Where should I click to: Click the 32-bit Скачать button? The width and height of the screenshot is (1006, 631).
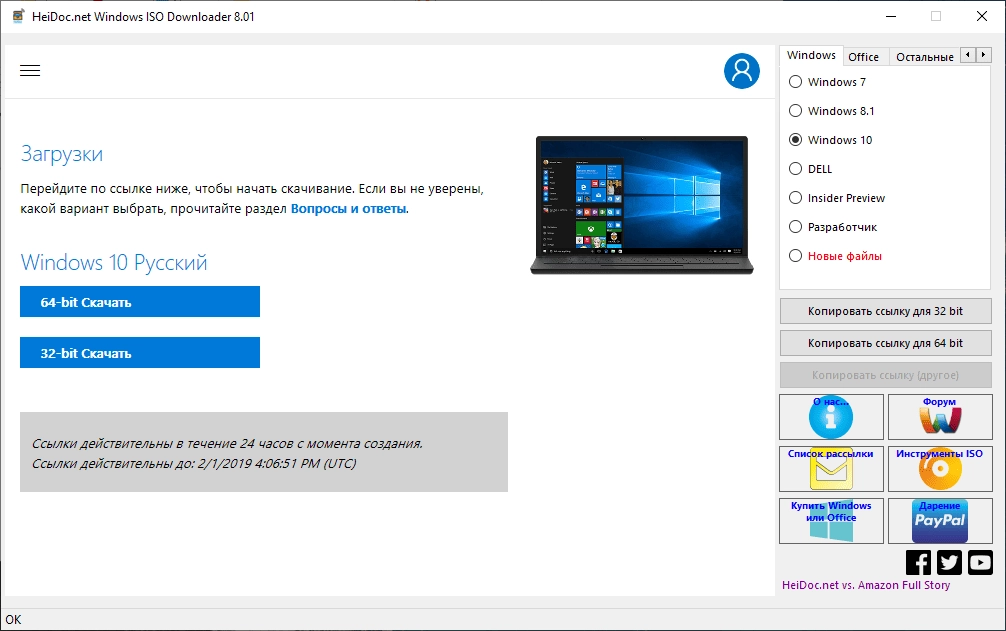[x=140, y=352]
